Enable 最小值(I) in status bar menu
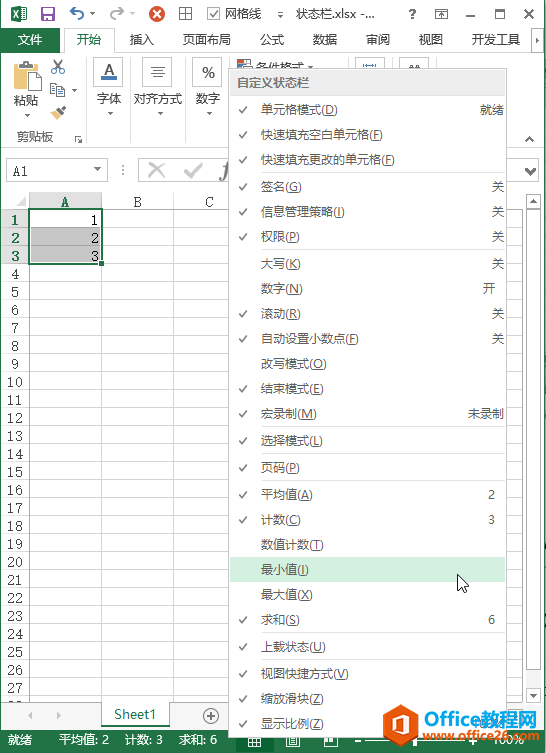The image size is (546, 753). pos(367,570)
